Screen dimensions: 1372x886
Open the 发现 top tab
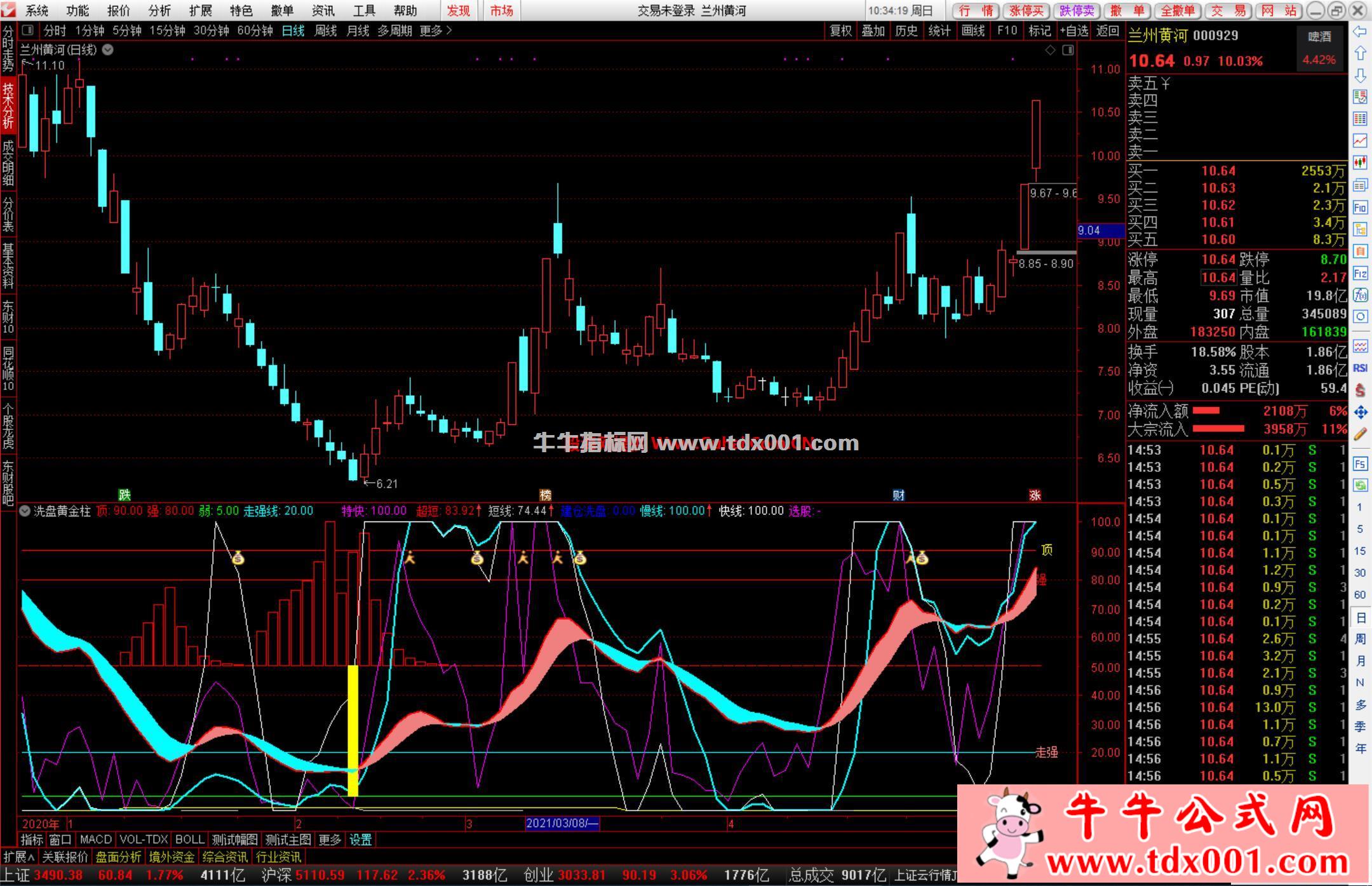point(458,11)
